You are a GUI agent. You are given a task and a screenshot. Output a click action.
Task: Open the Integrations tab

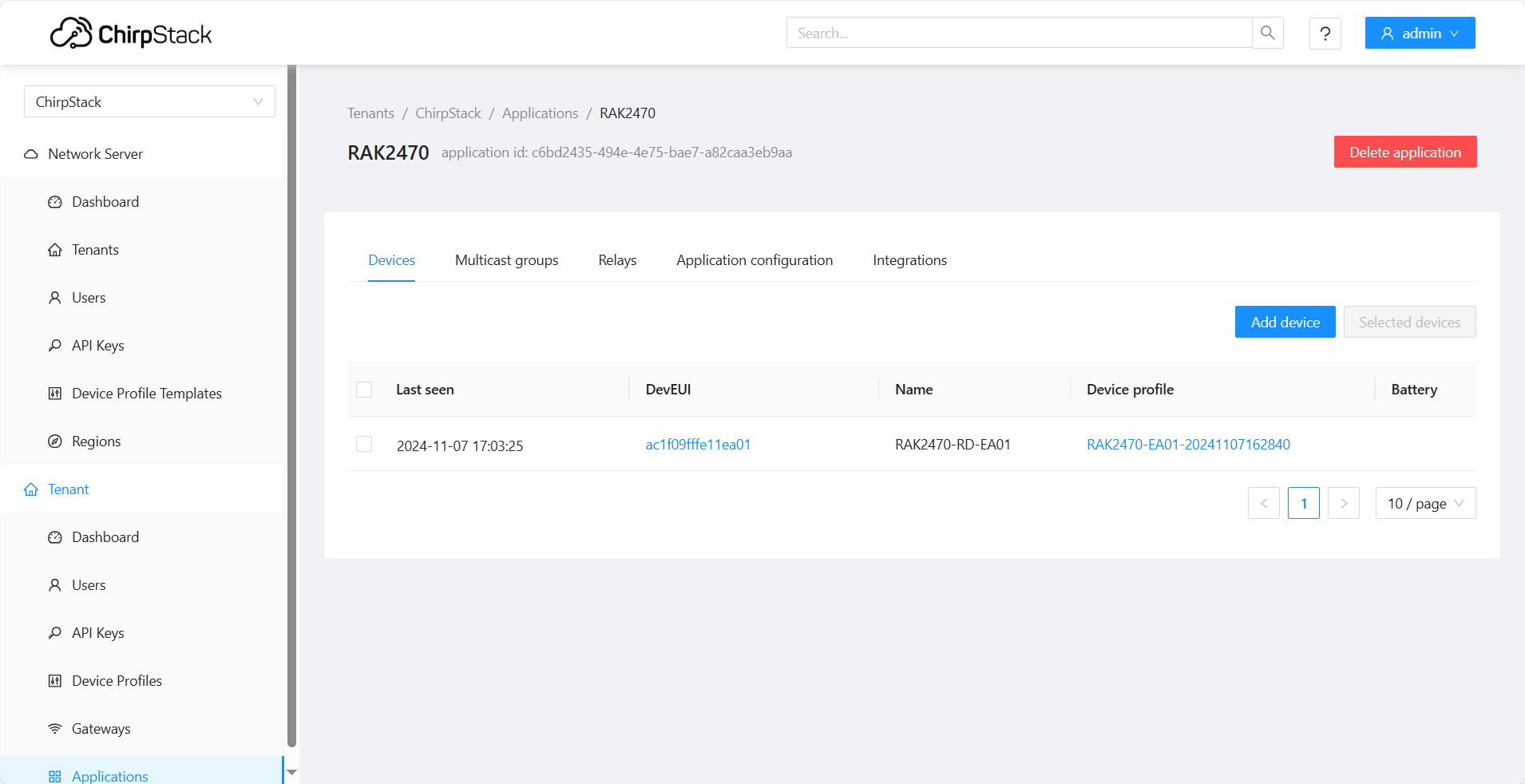pos(910,260)
